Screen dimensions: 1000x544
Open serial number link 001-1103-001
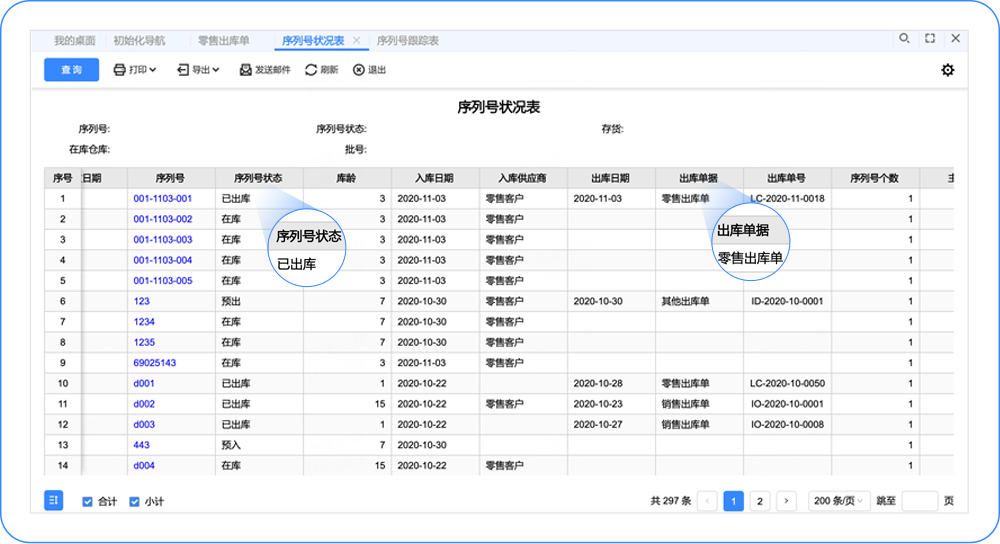tap(162, 199)
